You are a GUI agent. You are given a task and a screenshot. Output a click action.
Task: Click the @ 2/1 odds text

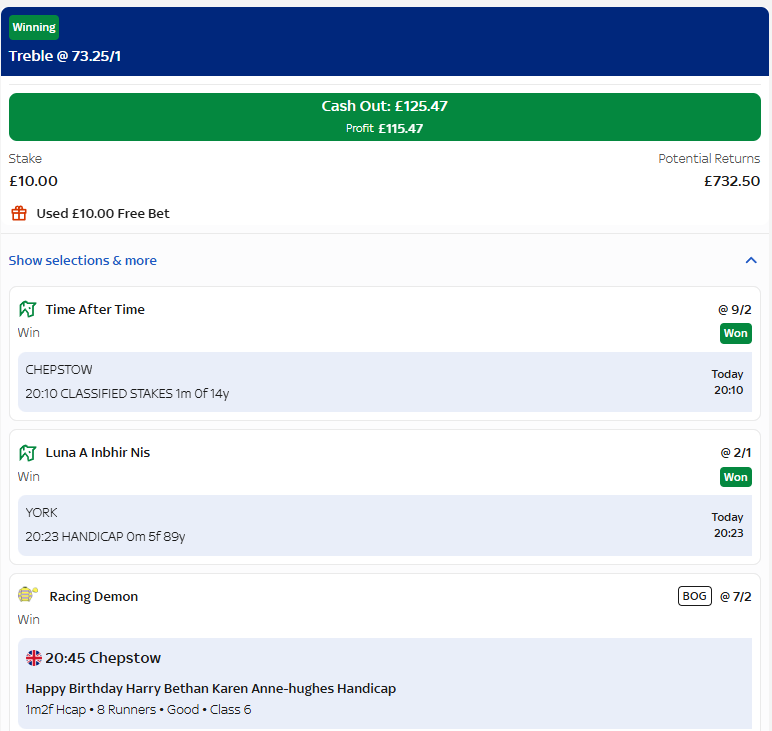[736, 453]
